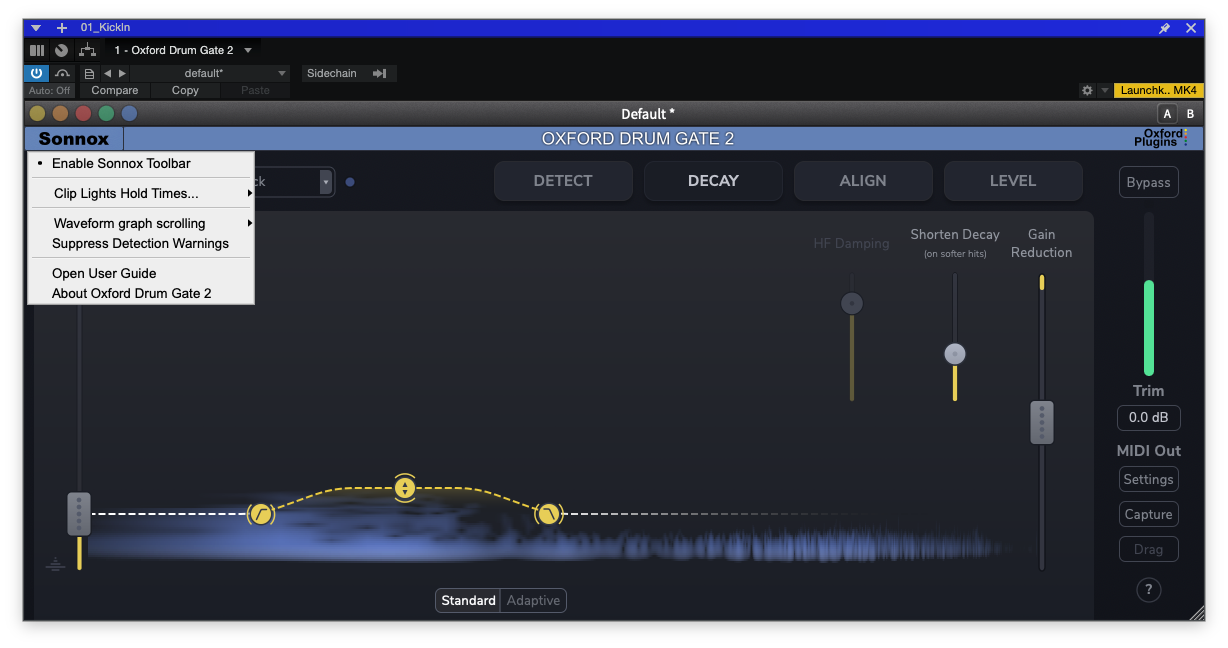Image resolution: width=1228 pixels, height=648 pixels.
Task: Click the plus icon in title bar
Action: (62, 28)
